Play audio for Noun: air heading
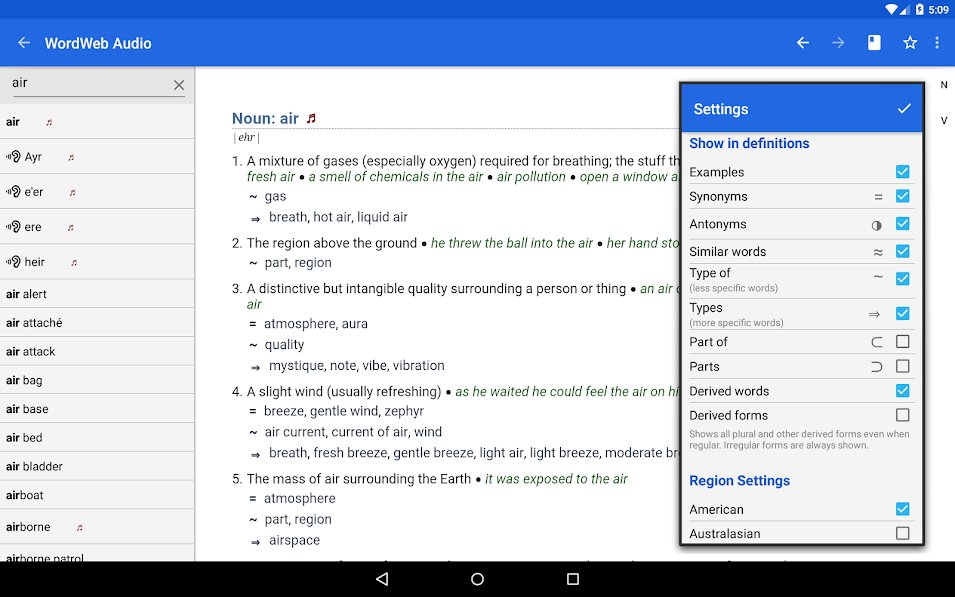The height and width of the screenshot is (597, 955). coord(311,118)
